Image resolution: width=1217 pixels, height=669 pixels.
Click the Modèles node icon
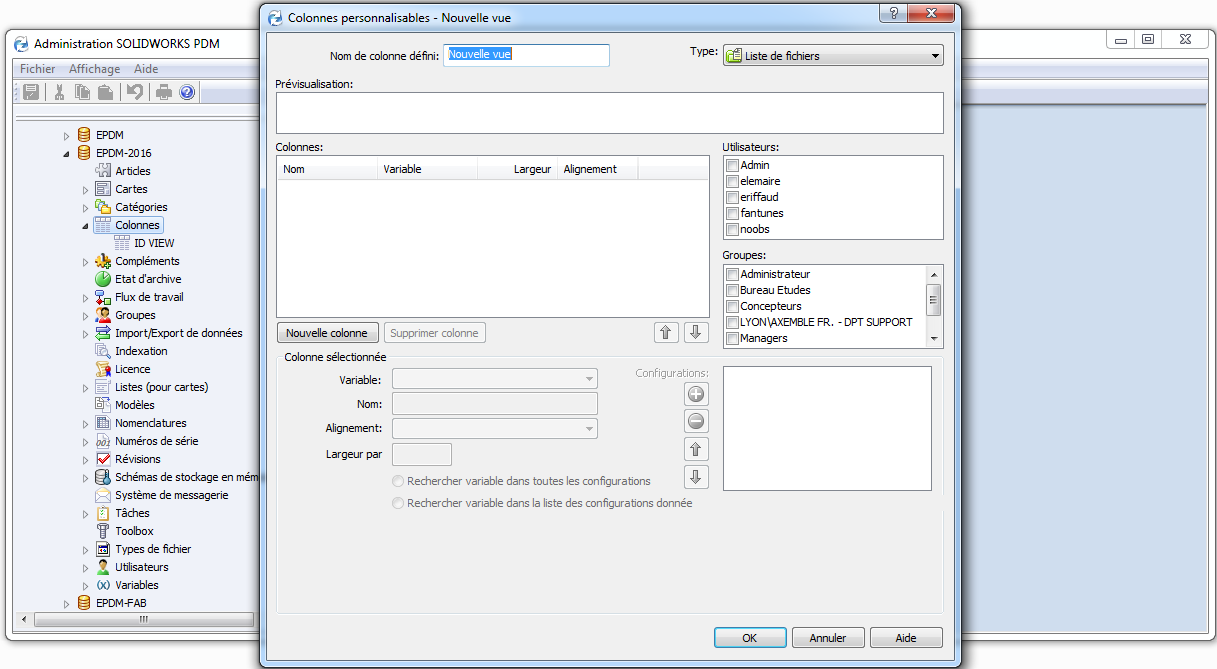[103, 405]
